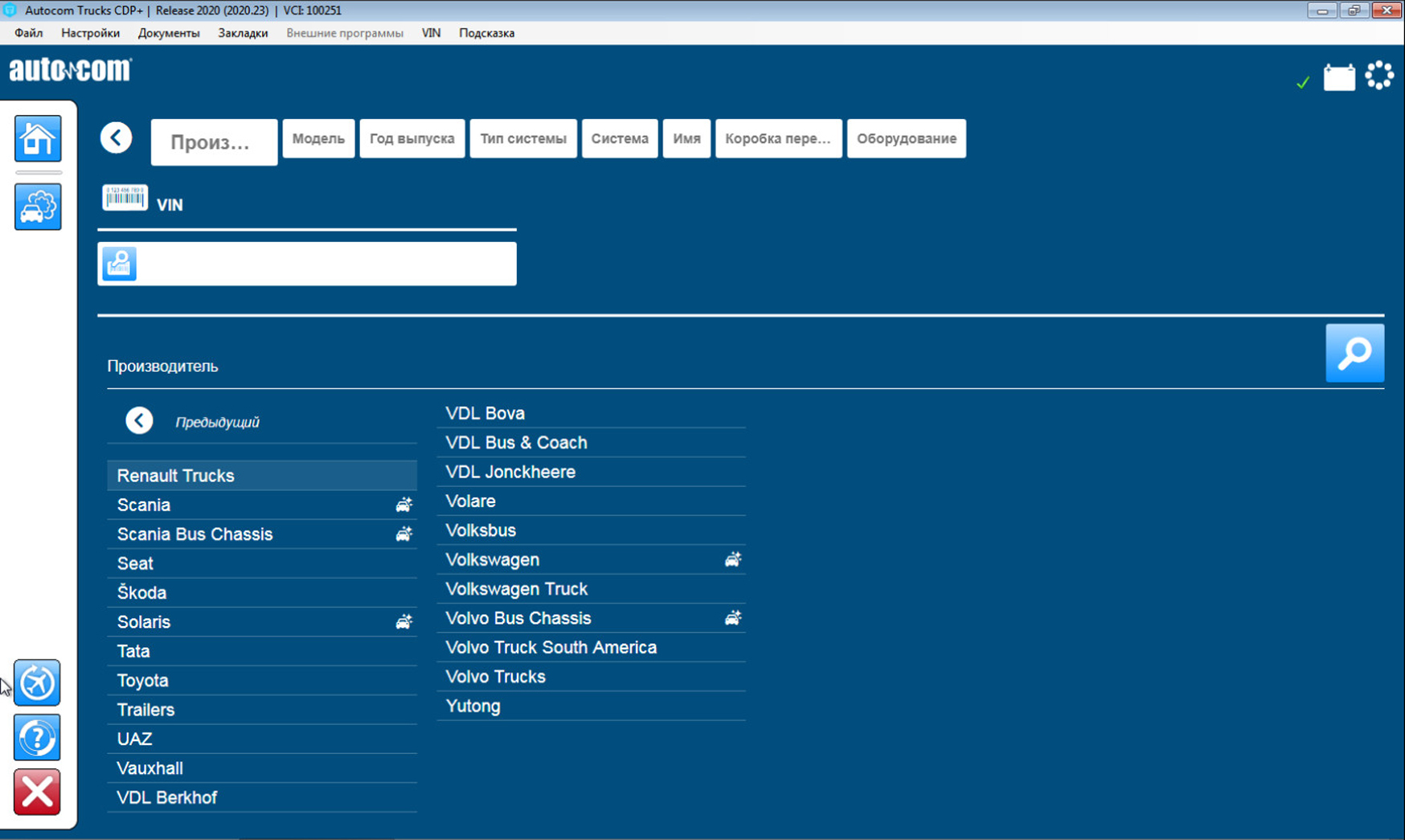Select Renault Trucks in the list

tap(176, 476)
